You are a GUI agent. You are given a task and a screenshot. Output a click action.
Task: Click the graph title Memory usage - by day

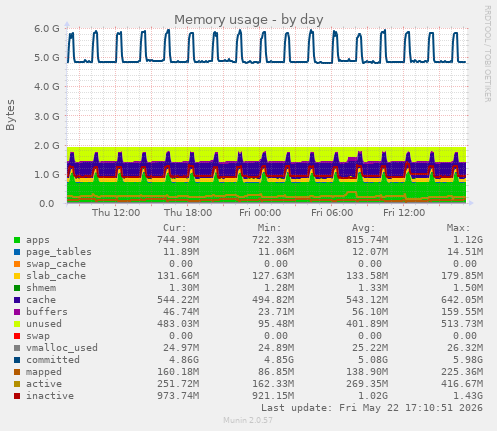click(x=249, y=20)
